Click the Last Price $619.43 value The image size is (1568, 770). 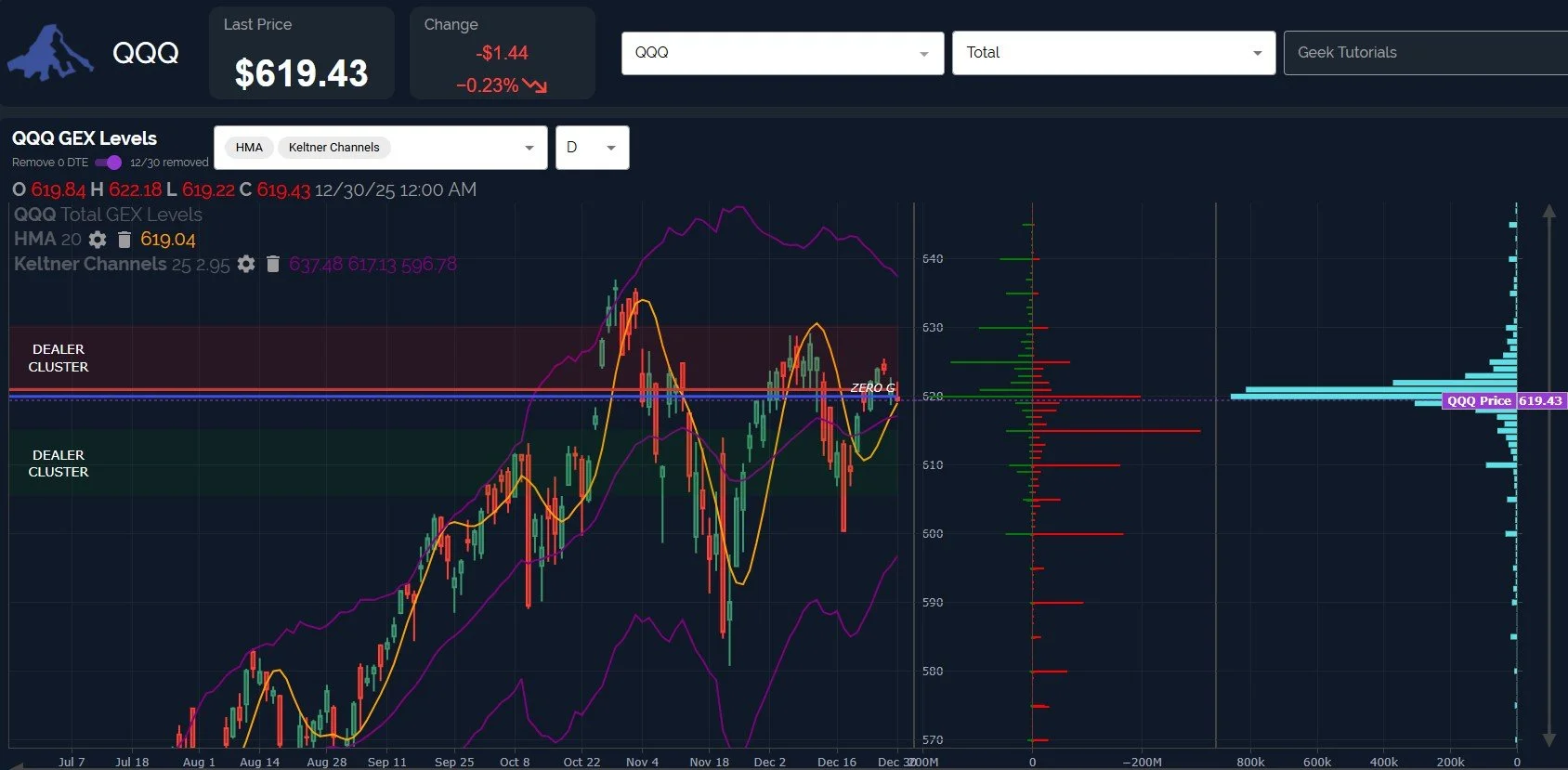[x=301, y=73]
